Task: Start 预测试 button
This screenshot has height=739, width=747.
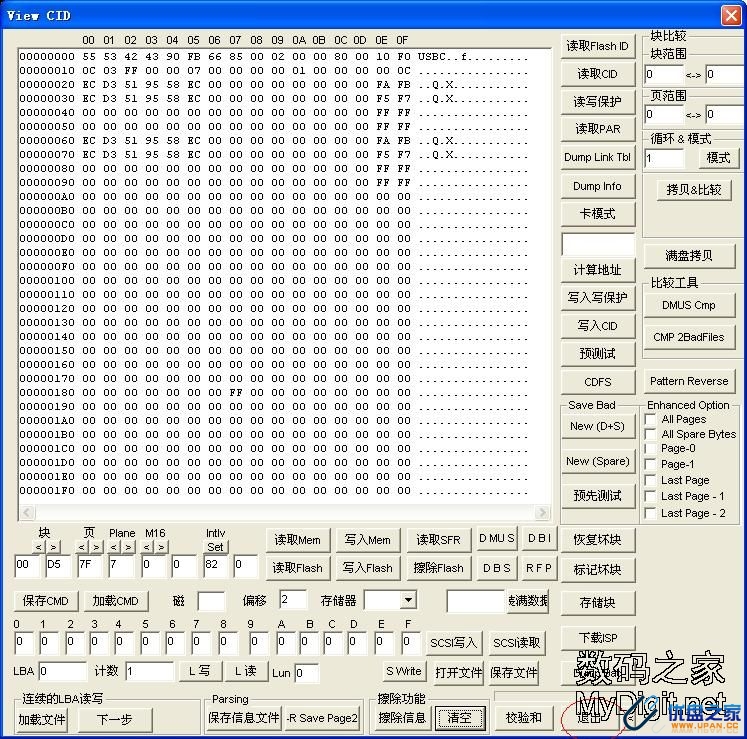Action: pyautogui.click(x=598, y=354)
